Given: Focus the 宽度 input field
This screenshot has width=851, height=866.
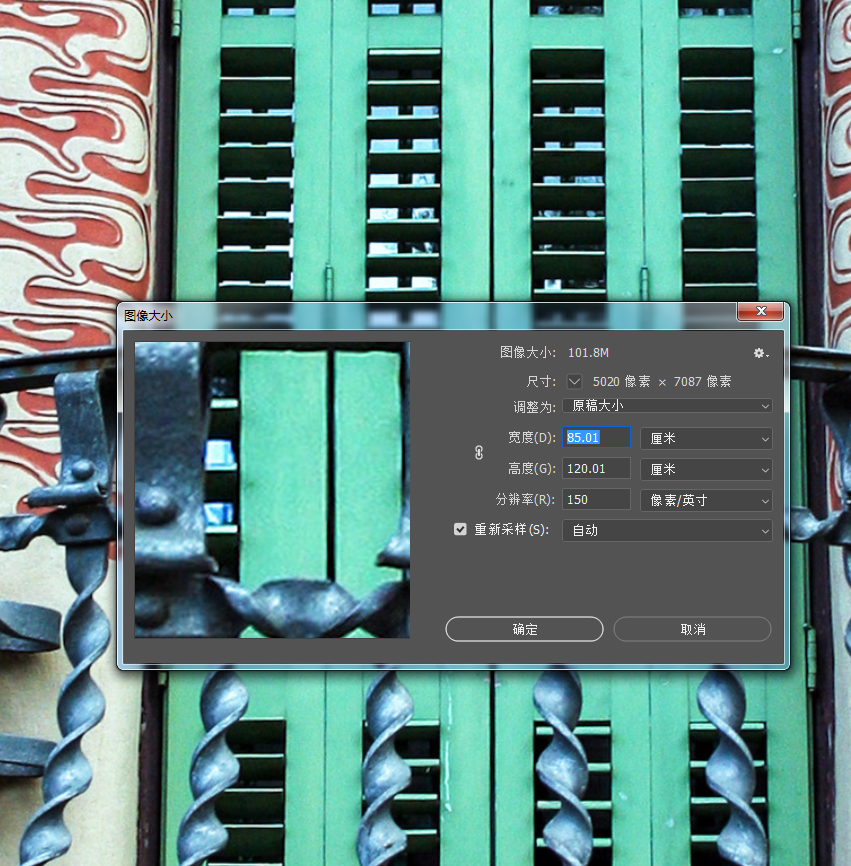Looking at the screenshot, I should (596, 437).
